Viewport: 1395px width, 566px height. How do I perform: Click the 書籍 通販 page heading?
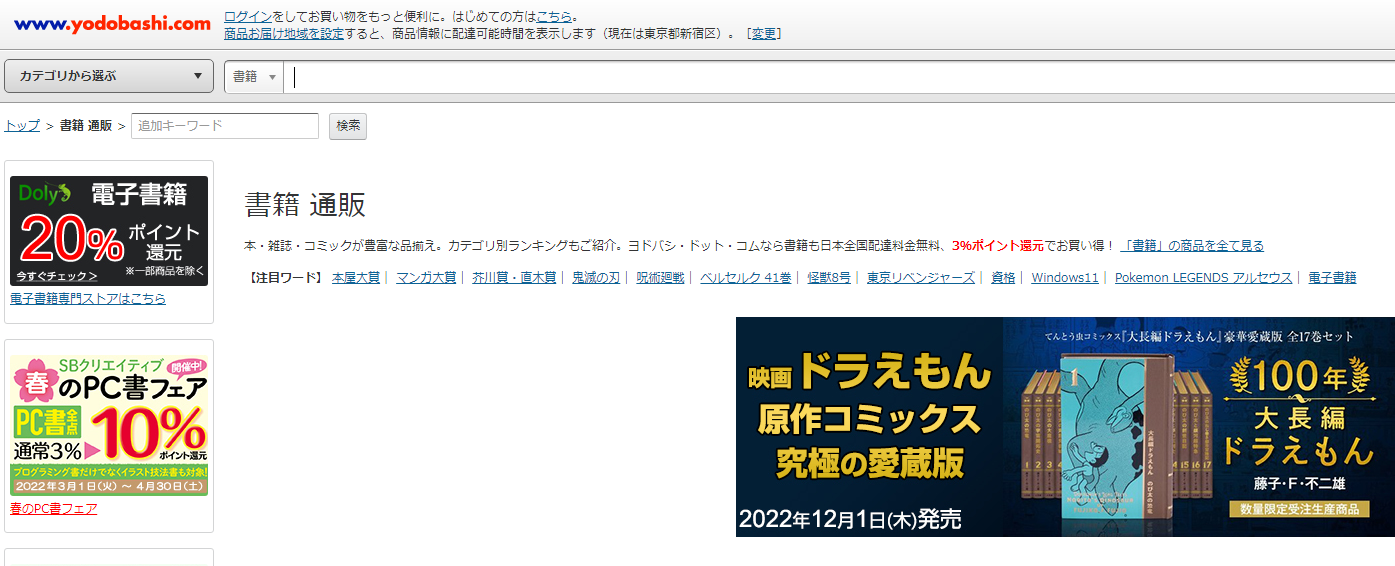point(305,205)
